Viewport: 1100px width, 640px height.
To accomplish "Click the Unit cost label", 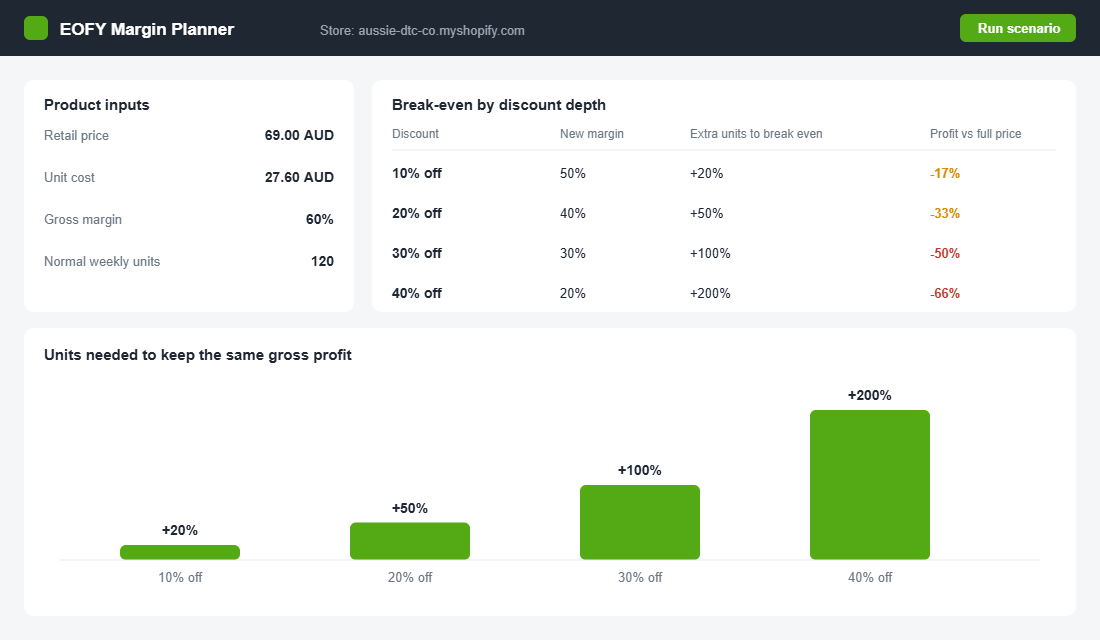I will (69, 178).
